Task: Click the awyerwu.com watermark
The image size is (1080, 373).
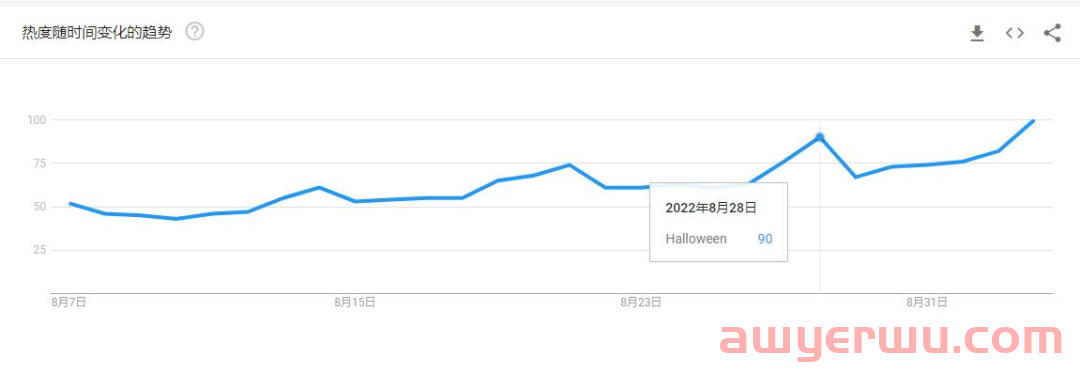Action: (x=891, y=339)
